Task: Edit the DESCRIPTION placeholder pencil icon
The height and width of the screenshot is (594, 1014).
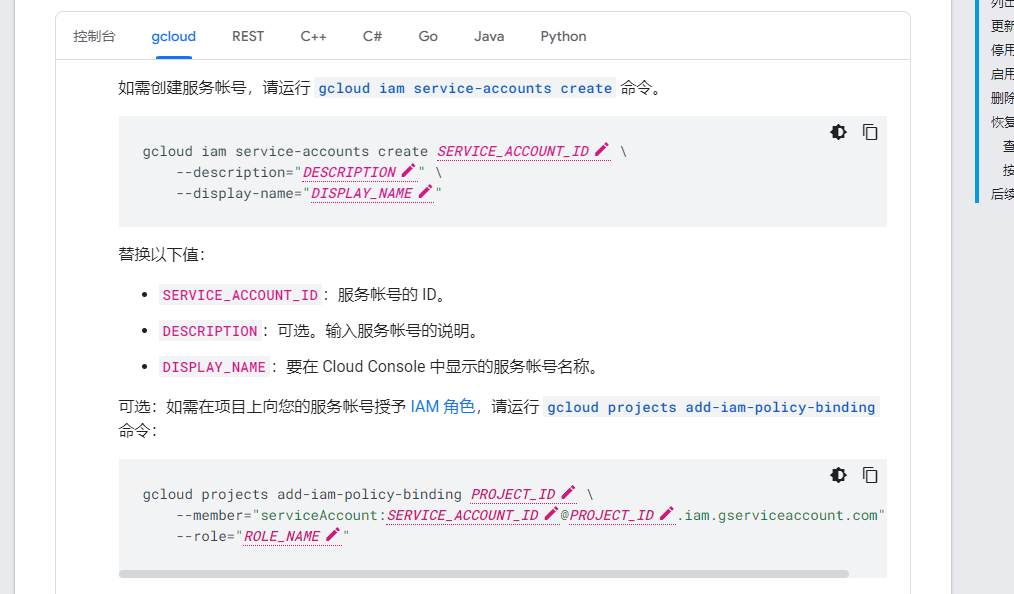Action: pyautogui.click(x=408, y=171)
